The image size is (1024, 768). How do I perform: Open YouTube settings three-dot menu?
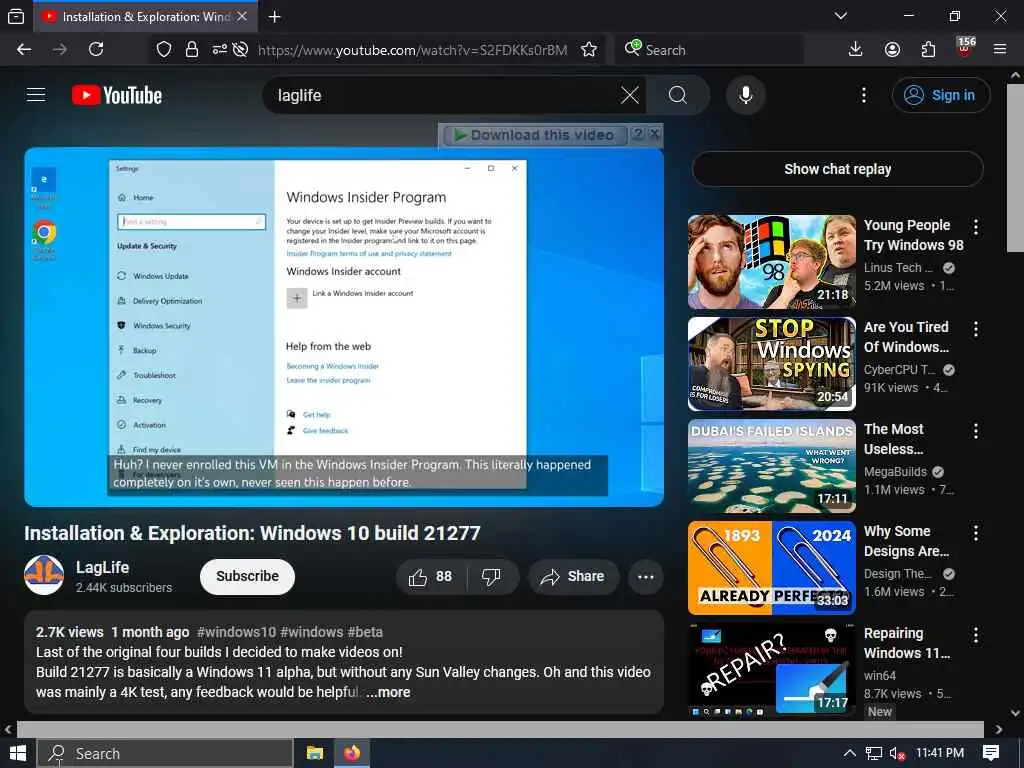tap(863, 95)
